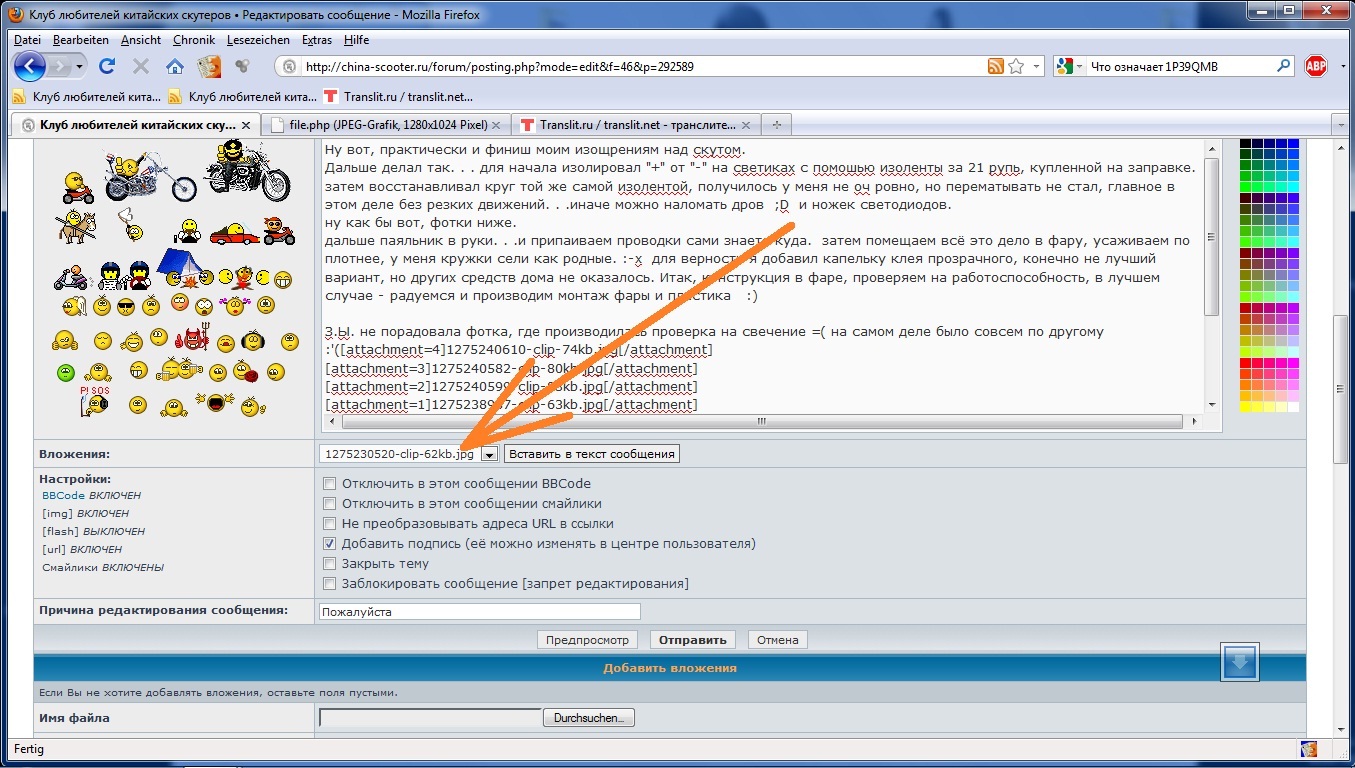Insert the green sick-face smiley
The image size is (1355, 768).
66,372
